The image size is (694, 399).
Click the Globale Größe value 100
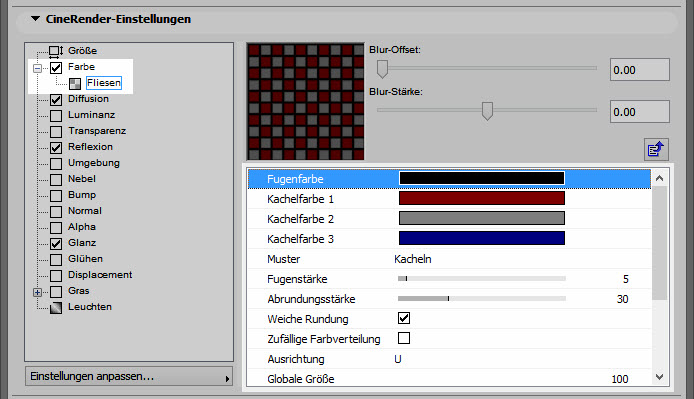click(620, 379)
